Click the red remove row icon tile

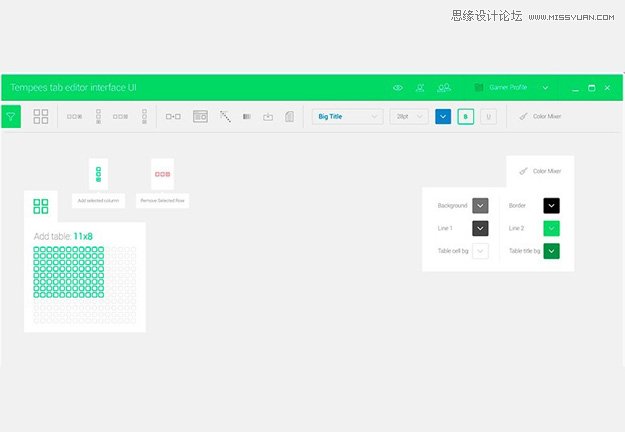(x=163, y=174)
